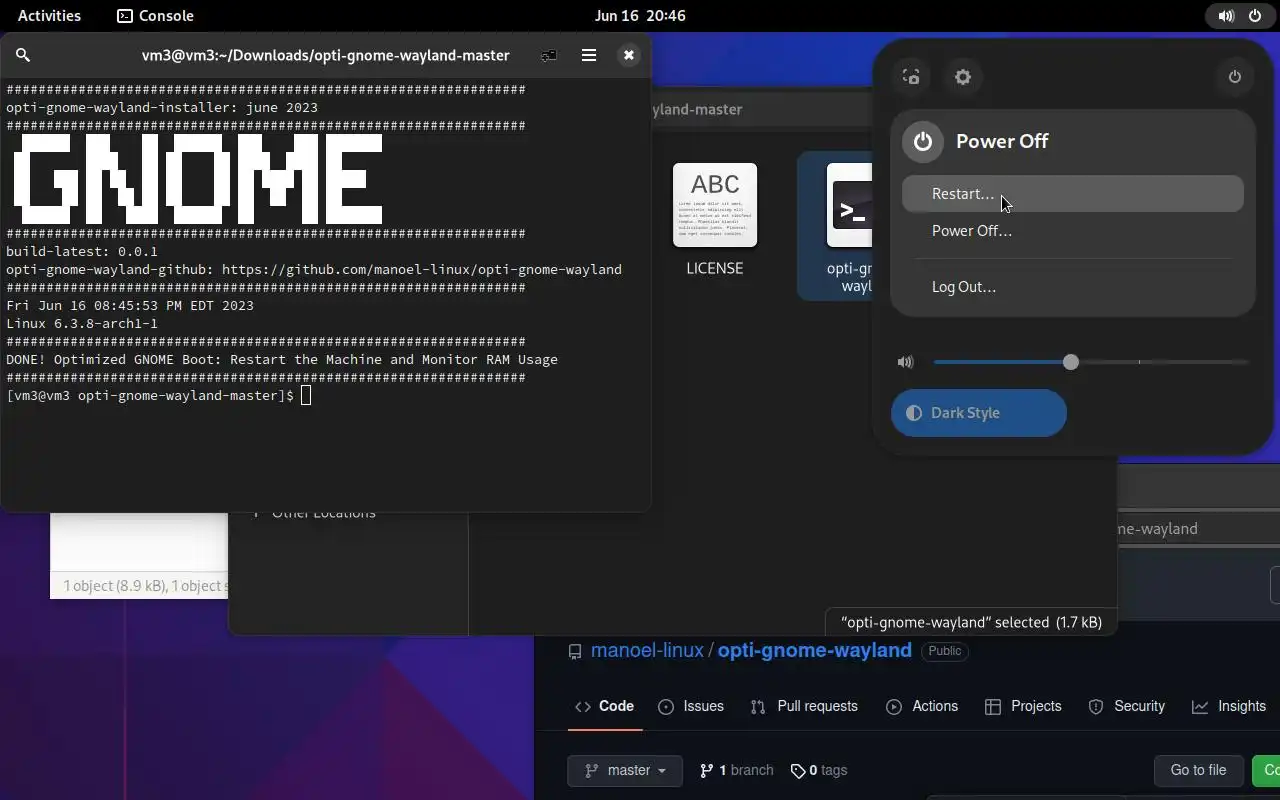Click the top bar power indicator icon

click(1255, 15)
